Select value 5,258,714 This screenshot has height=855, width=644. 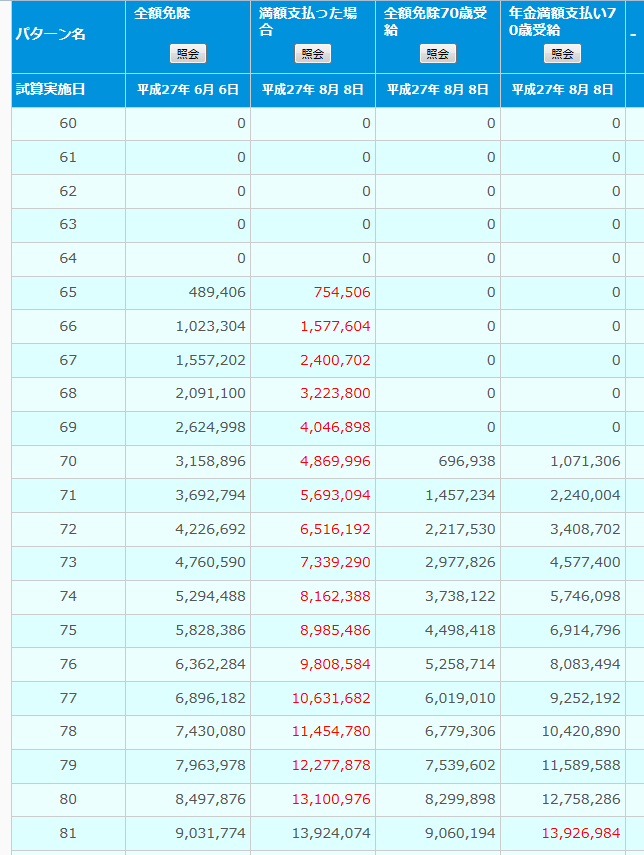460,664
